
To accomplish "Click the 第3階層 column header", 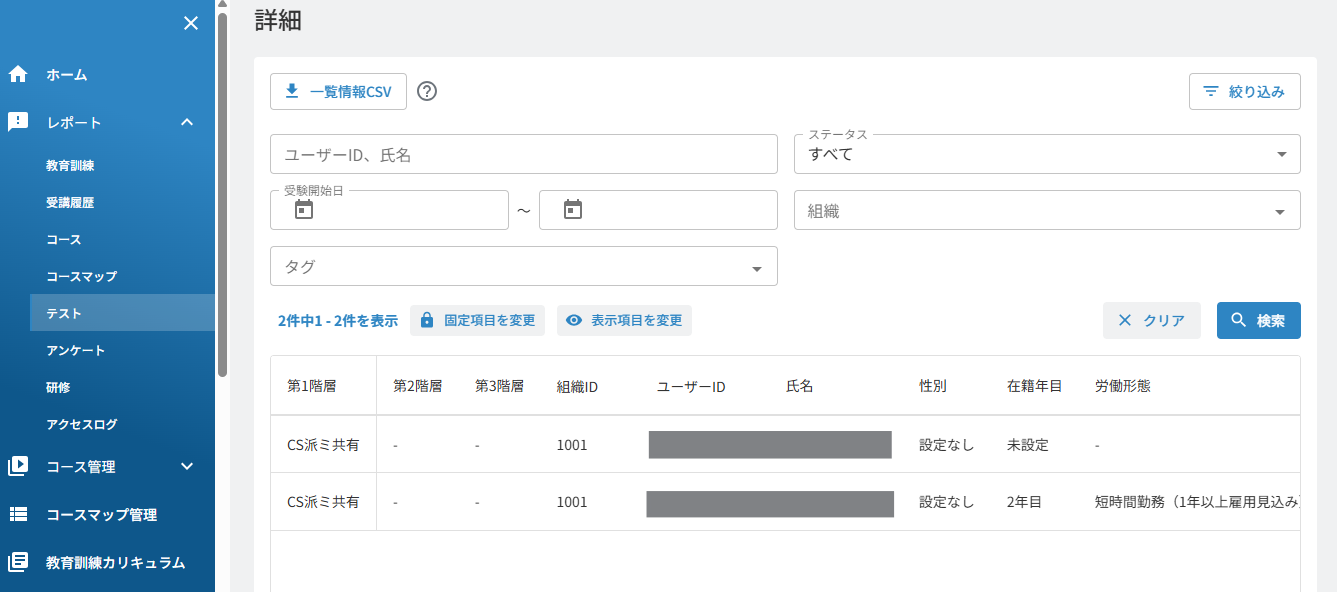I will pos(499,386).
